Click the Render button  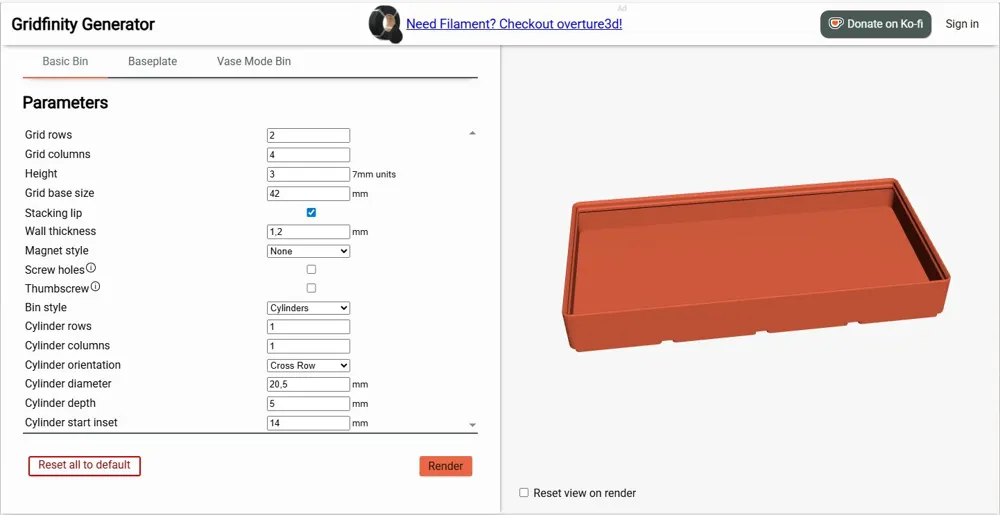tap(446, 466)
